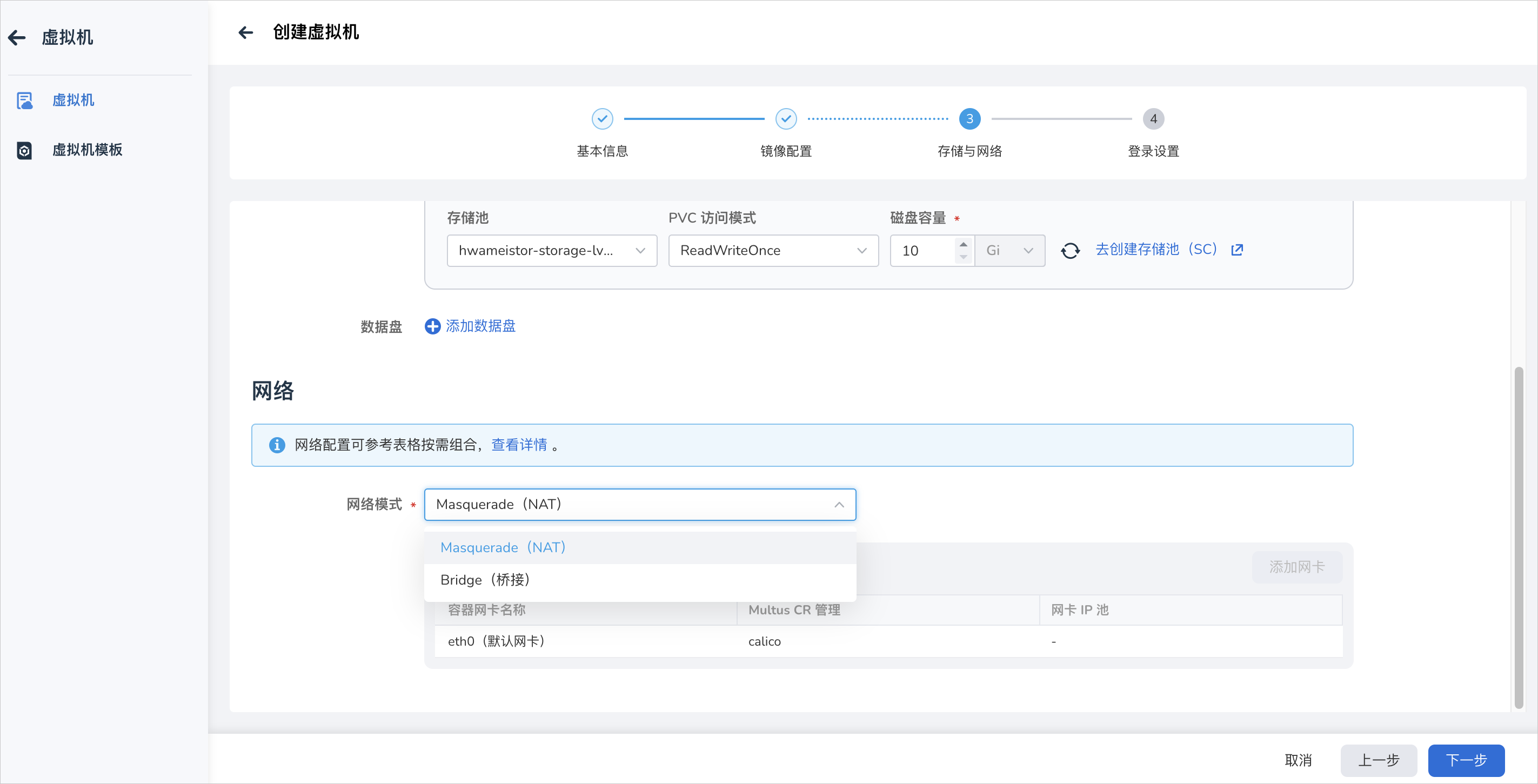Open the Gi unit dropdown
The width and height of the screenshot is (1538, 784).
[x=1009, y=250]
